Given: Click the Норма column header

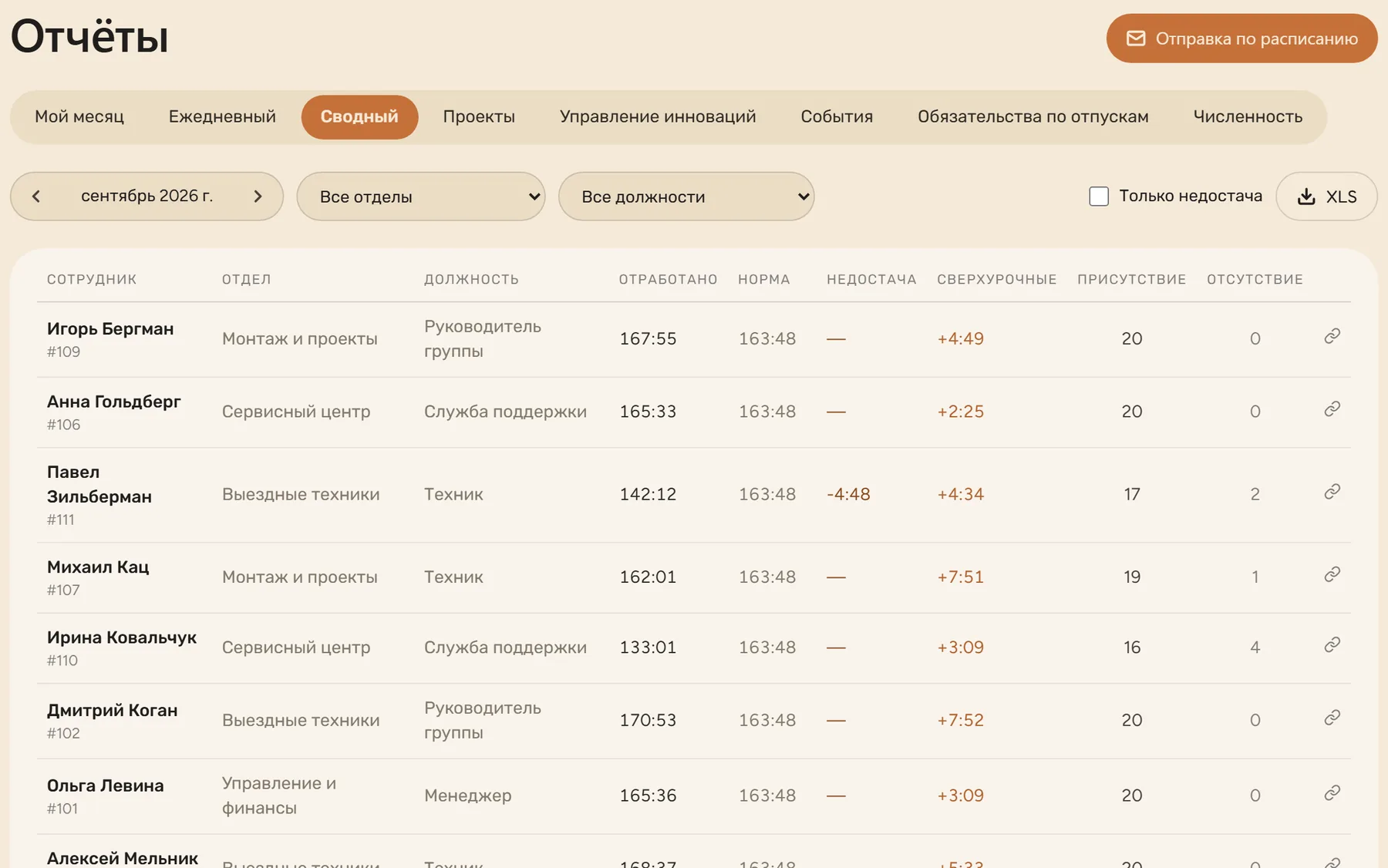Looking at the screenshot, I should point(764,279).
